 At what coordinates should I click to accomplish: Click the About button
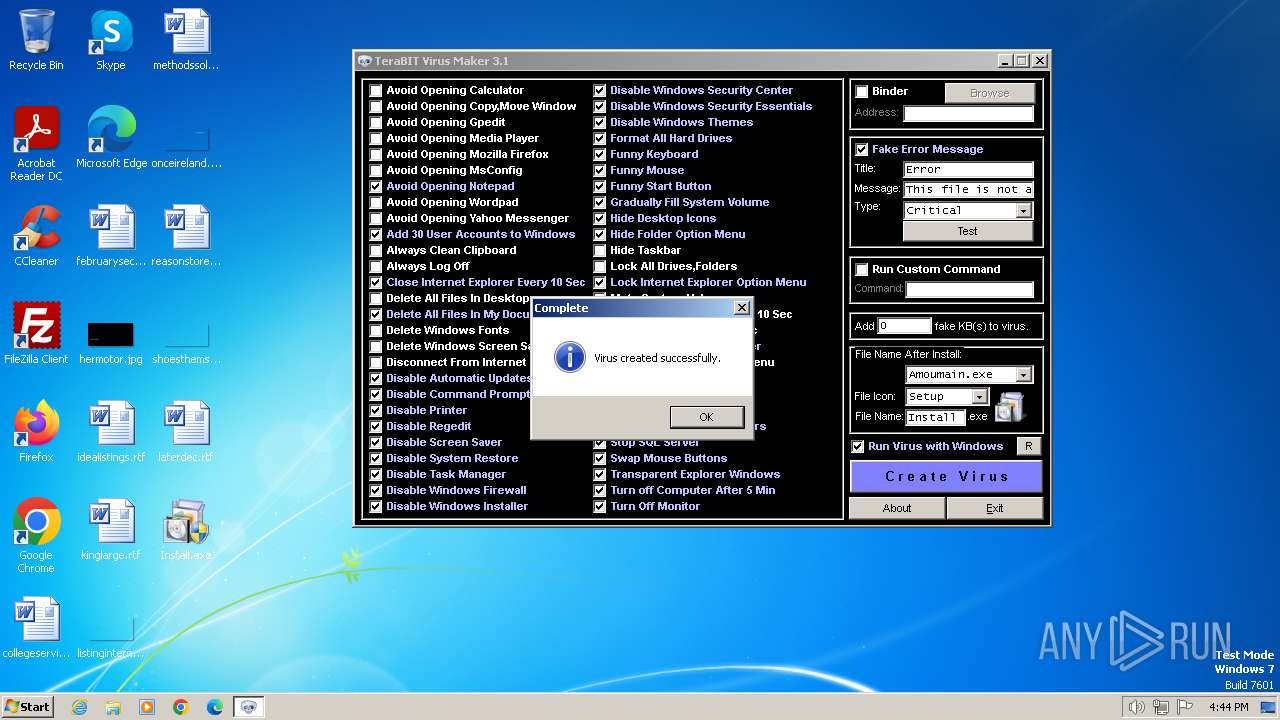tap(897, 508)
